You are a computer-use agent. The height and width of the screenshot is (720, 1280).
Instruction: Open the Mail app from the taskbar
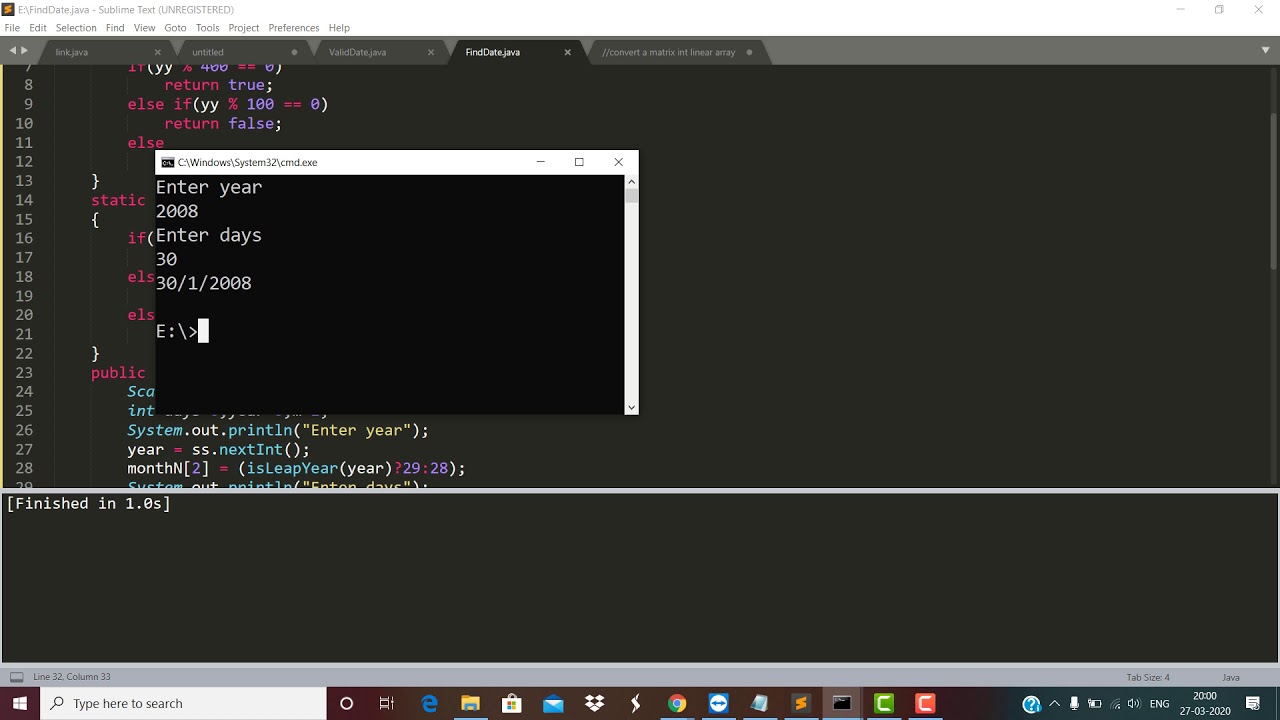553,703
